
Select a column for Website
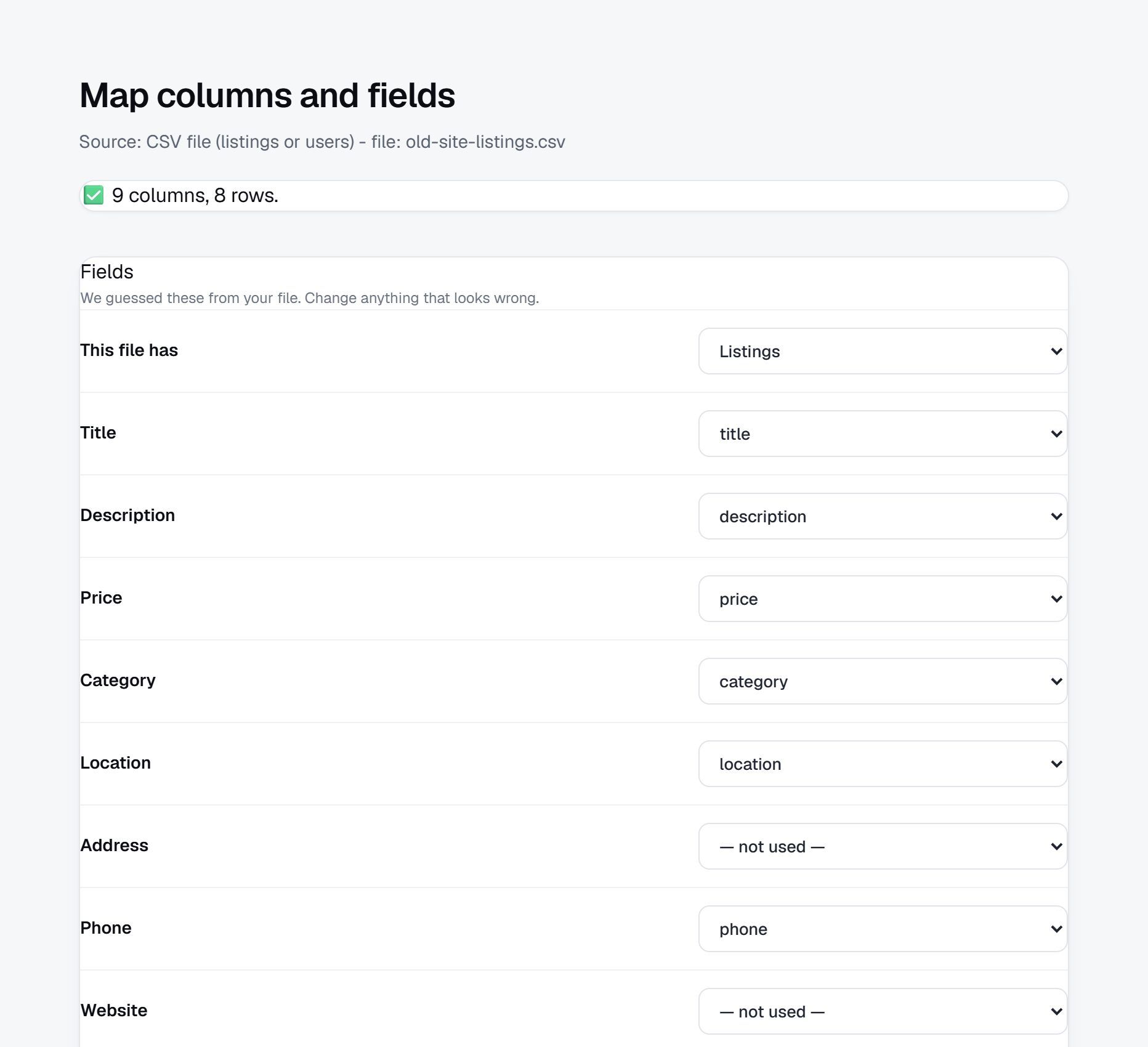(x=883, y=1011)
